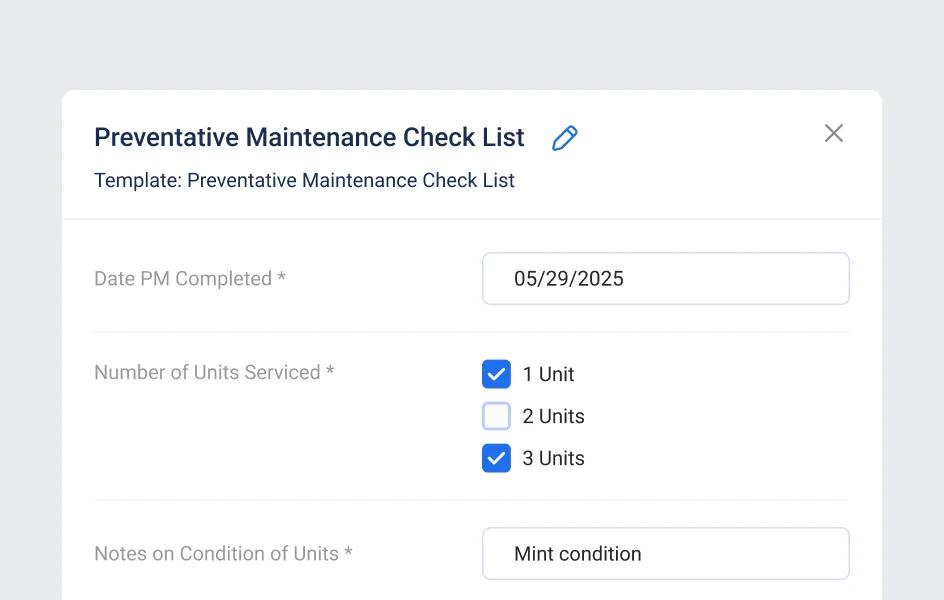Uncheck the 3 Units checkbox
The height and width of the screenshot is (600, 944).
(496, 458)
